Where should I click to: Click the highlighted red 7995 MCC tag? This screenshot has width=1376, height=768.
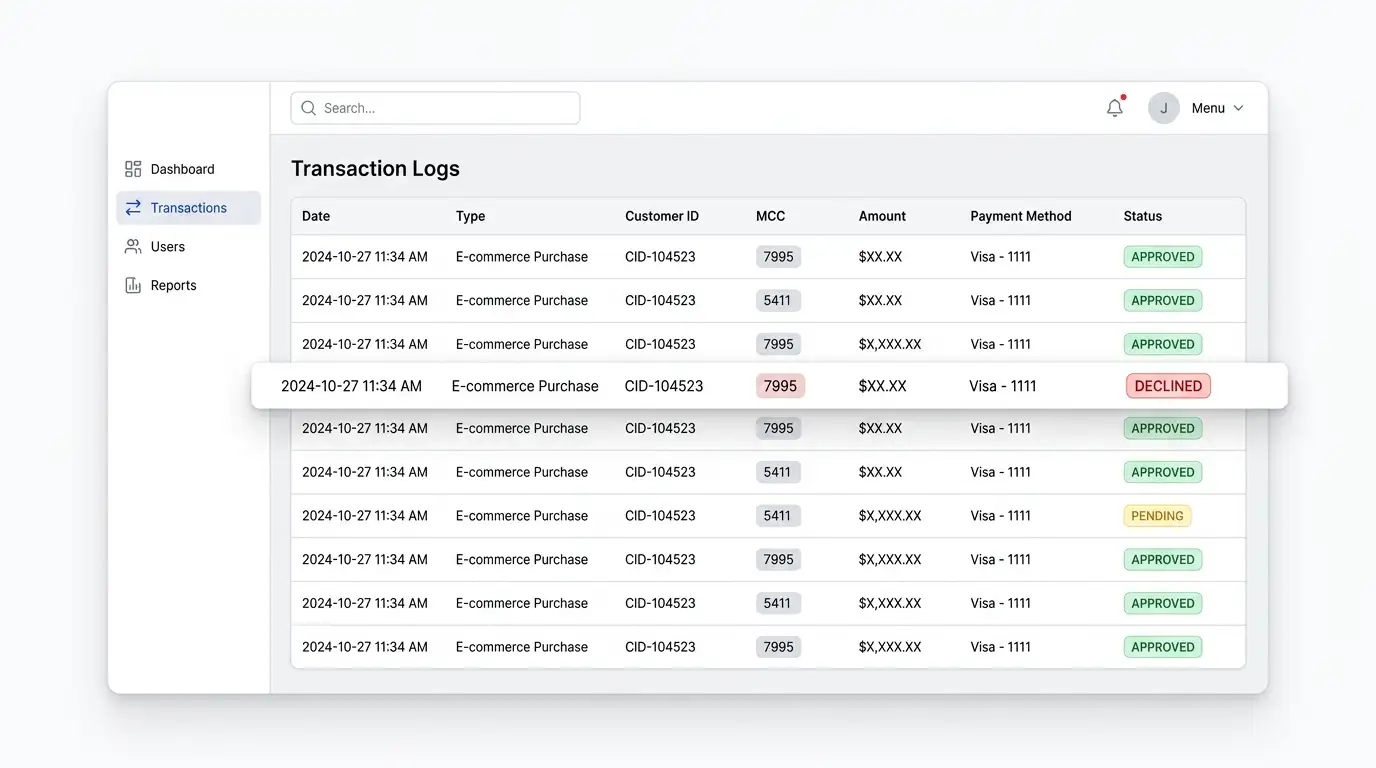(780, 386)
